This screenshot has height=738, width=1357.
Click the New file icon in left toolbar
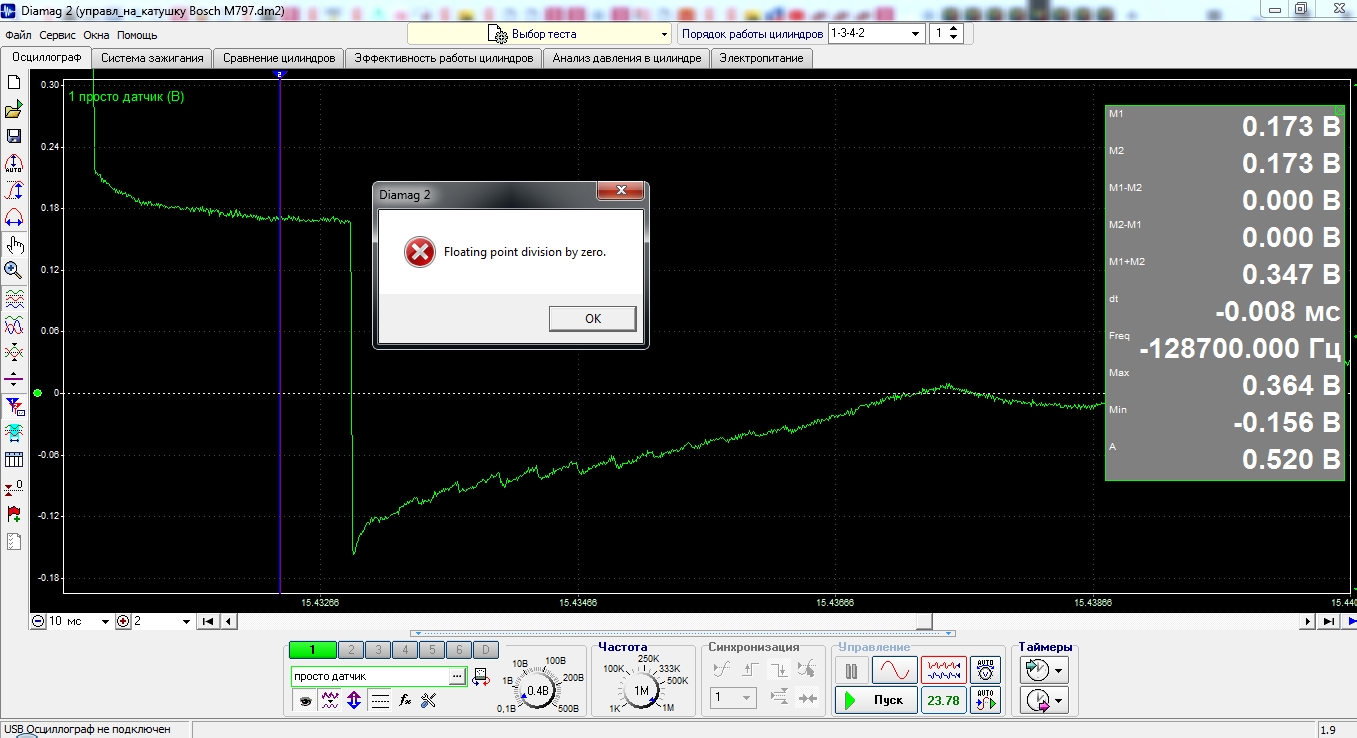[14, 82]
